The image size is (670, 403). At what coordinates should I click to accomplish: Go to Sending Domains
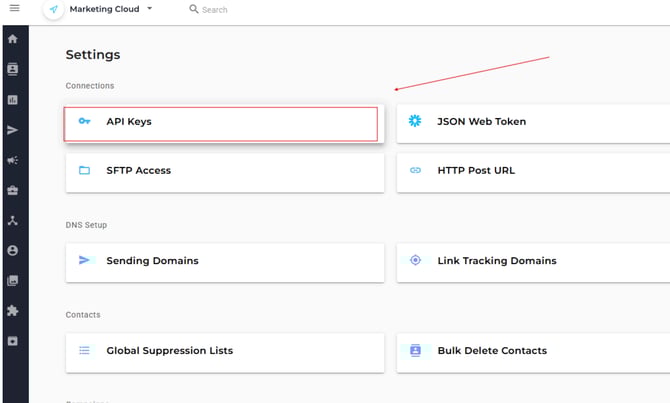click(224, 261)
